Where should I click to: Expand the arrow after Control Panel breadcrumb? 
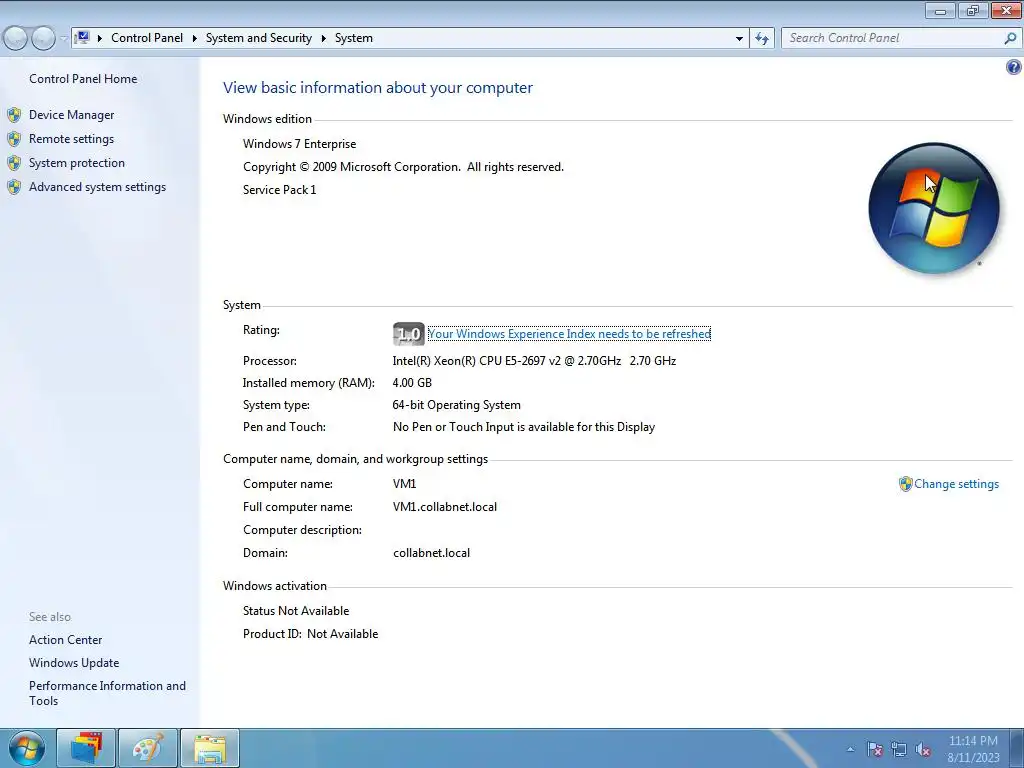[x=195, y=39]
